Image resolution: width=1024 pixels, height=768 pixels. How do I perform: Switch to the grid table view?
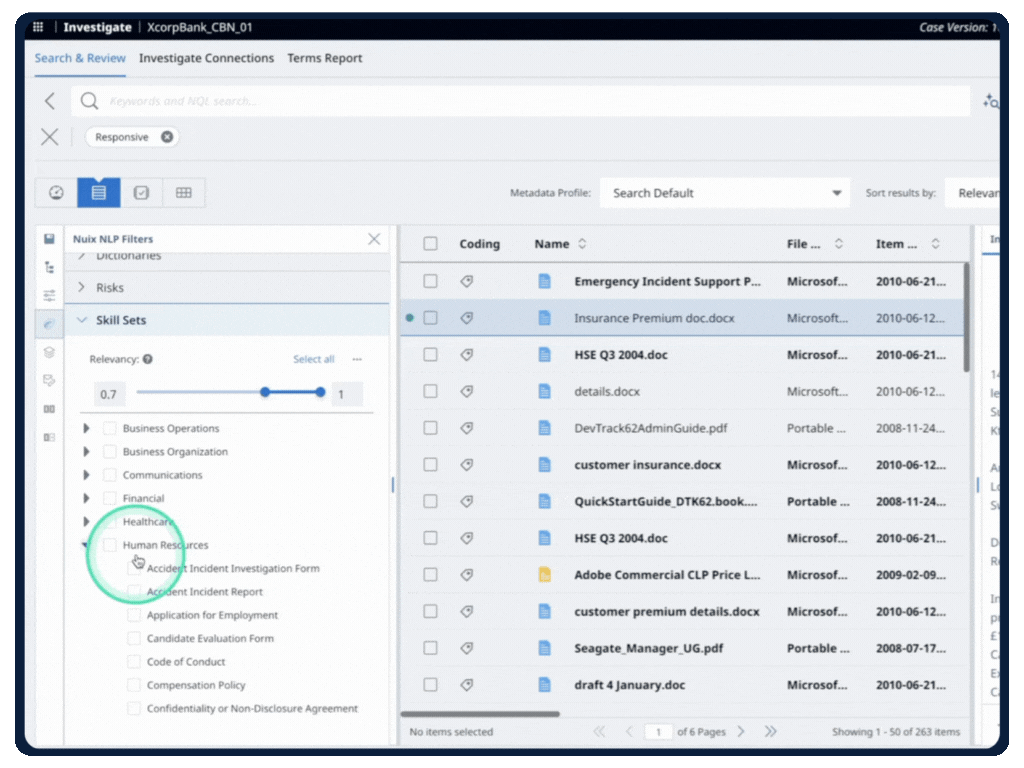coord(184,193)
